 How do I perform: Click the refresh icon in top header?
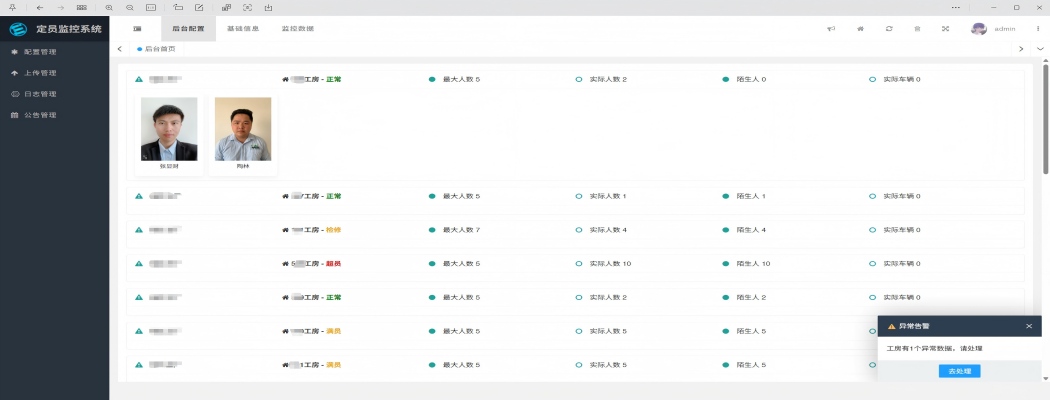click(889, 29)
